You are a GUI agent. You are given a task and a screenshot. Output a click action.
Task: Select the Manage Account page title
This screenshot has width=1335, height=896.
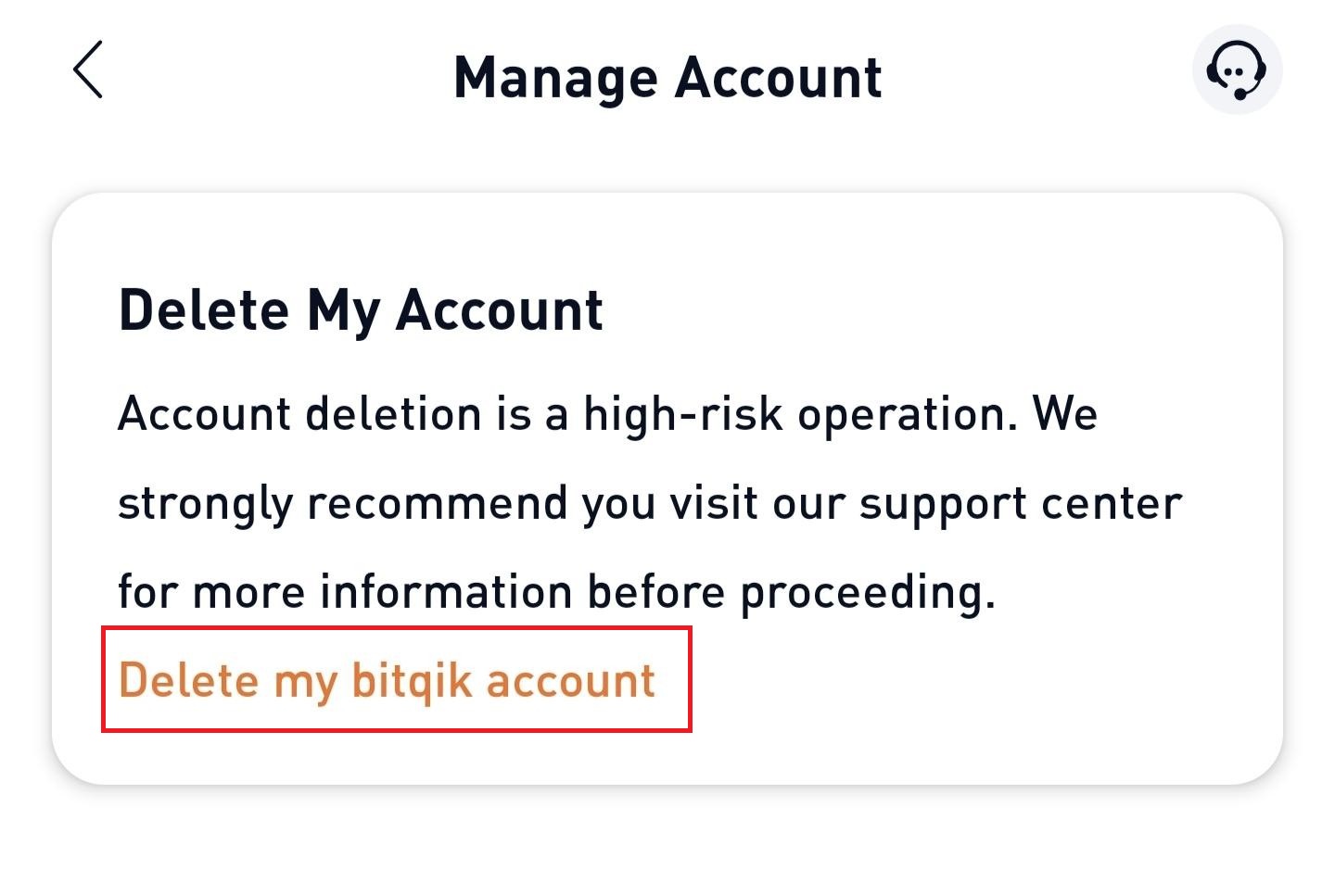pos(667,77)
